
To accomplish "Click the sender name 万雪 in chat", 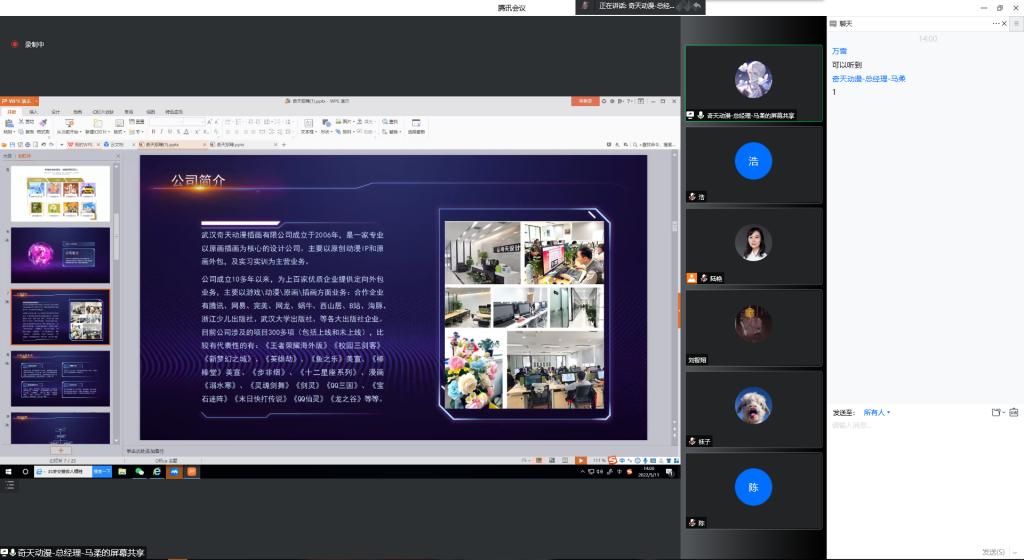I will pos(839,51).
